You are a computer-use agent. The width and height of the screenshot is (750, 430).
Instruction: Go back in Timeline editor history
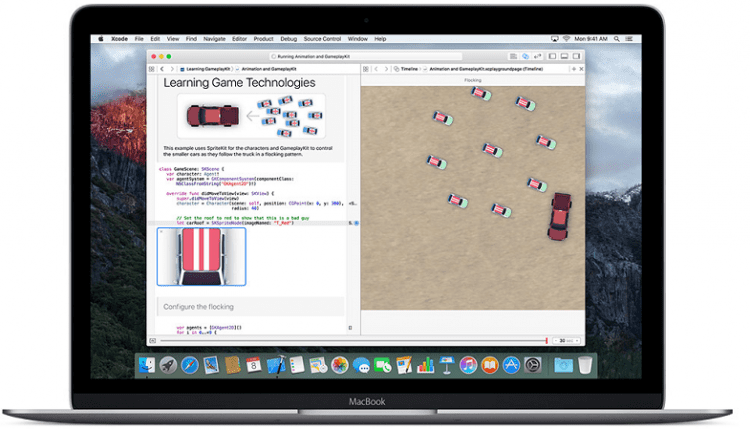click(x=376, y=69)
